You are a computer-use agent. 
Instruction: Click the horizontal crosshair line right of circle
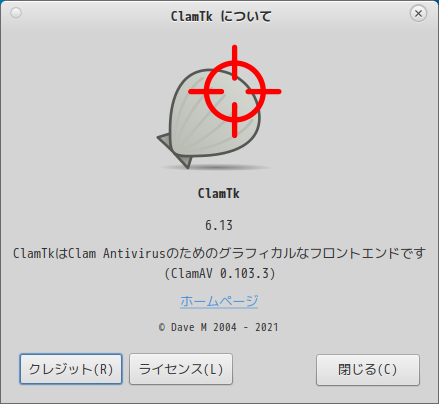tap(264, 91)
